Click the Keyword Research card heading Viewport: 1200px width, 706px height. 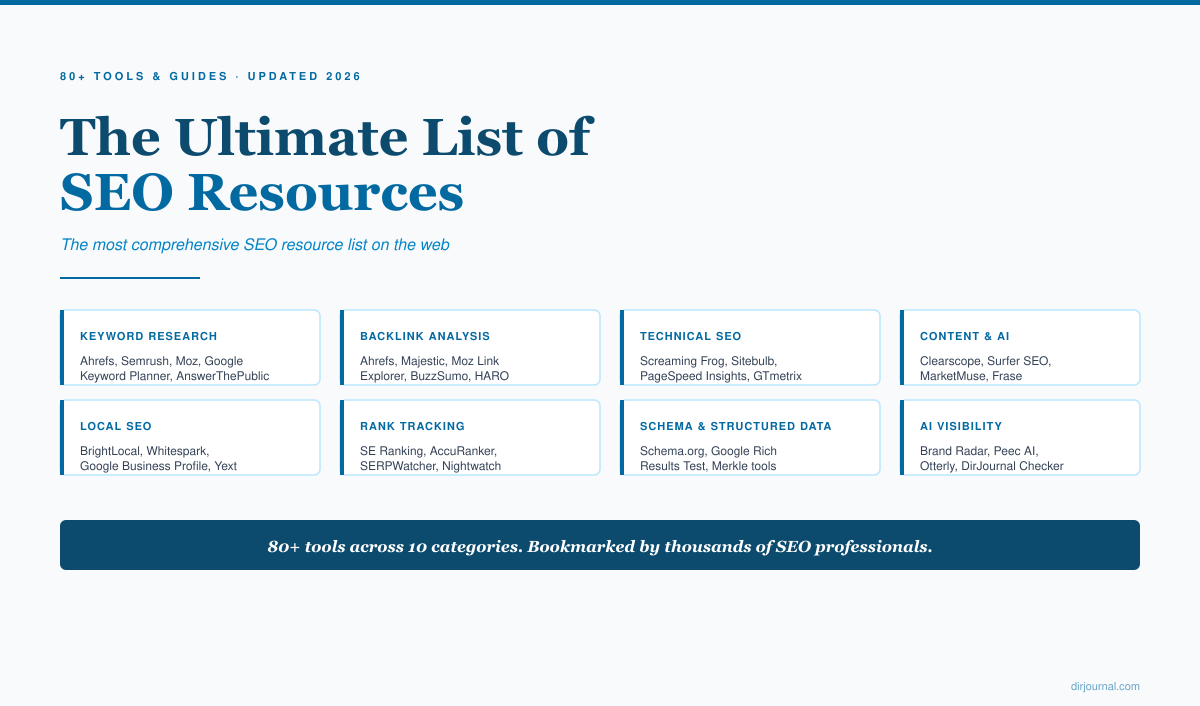coord(148,337)
